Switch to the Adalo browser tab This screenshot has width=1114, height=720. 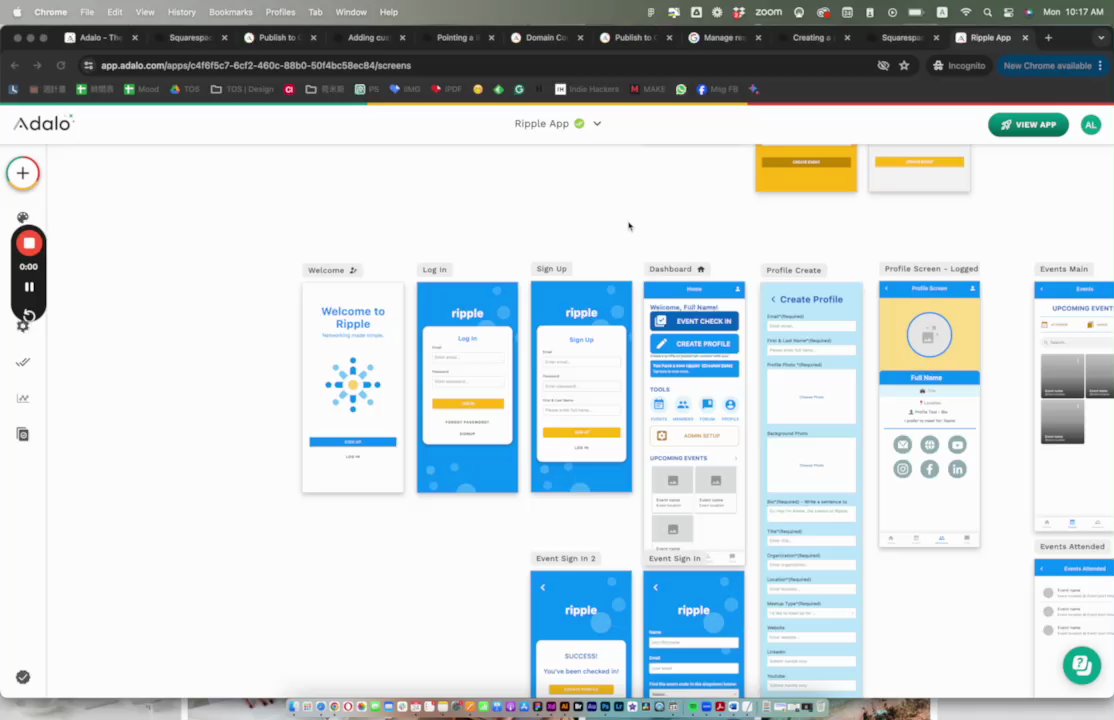tap(99, 38)
